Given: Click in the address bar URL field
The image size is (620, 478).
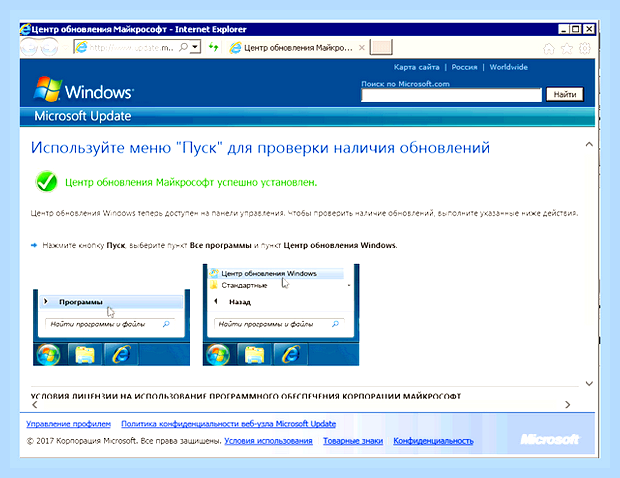Looking at the screenshot, I should click(x=131, y=47).
